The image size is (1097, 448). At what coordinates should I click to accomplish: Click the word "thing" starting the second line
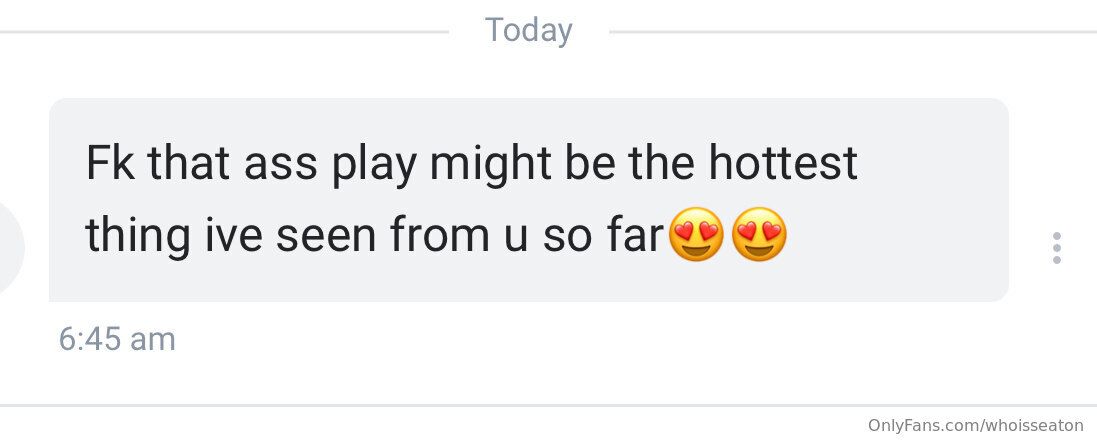point(138,237)
